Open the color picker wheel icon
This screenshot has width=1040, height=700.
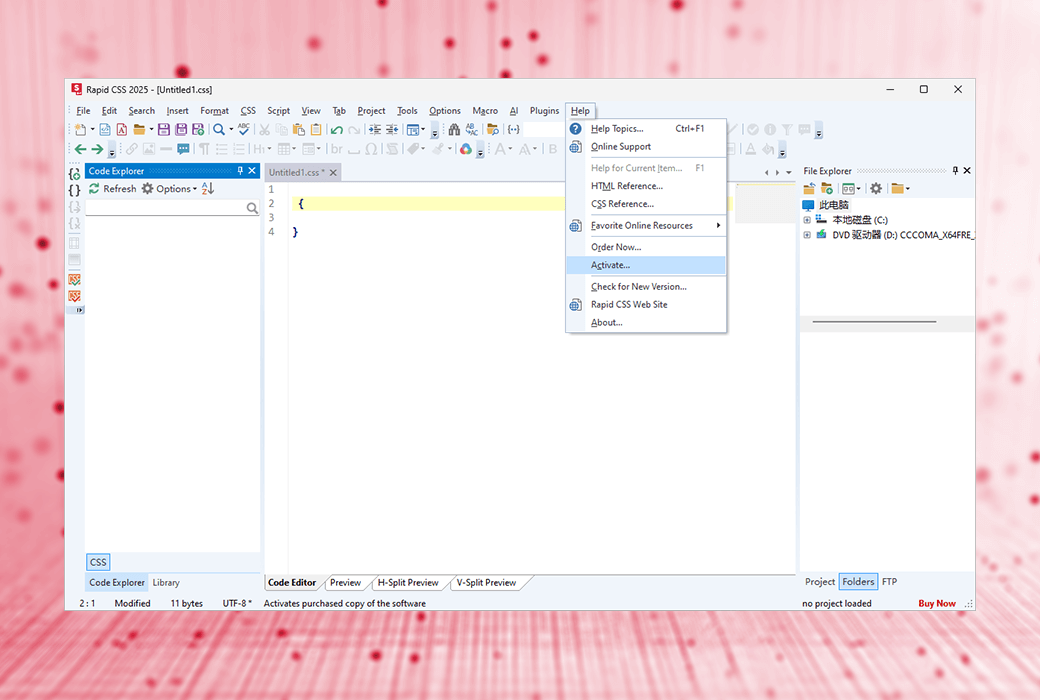point(466,149)
